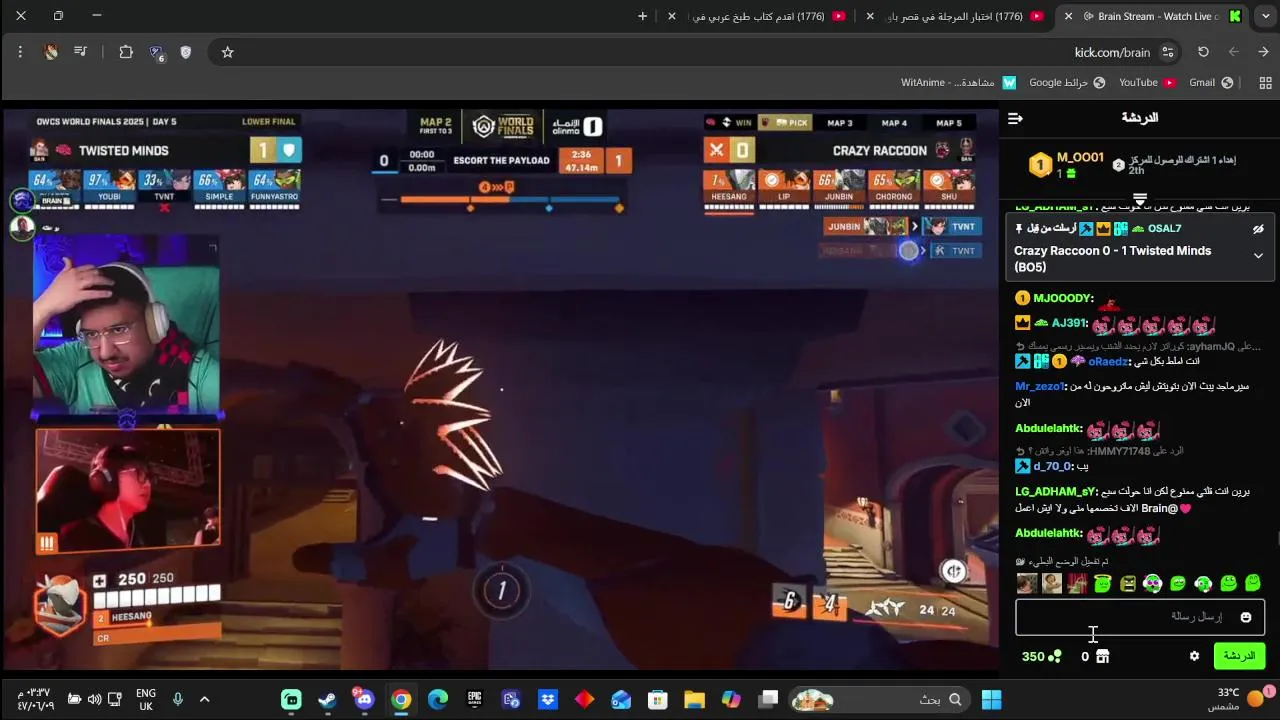Open the weather widget showing 33°C

1241,699
